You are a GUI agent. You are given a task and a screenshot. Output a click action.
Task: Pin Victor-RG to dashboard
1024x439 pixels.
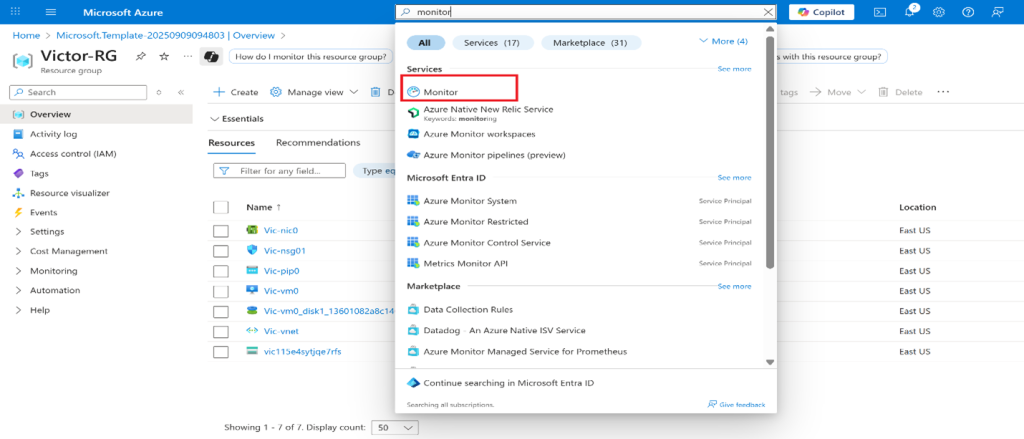[x=140, y=57]
